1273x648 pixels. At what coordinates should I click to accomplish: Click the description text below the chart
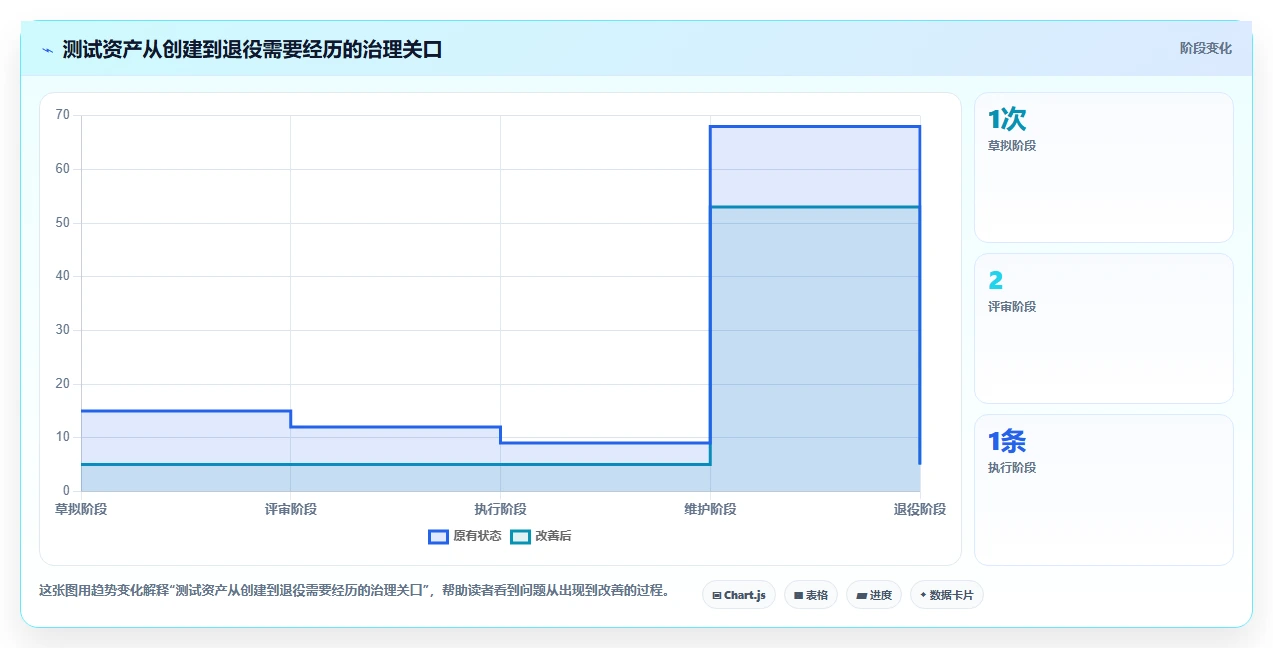354,590
